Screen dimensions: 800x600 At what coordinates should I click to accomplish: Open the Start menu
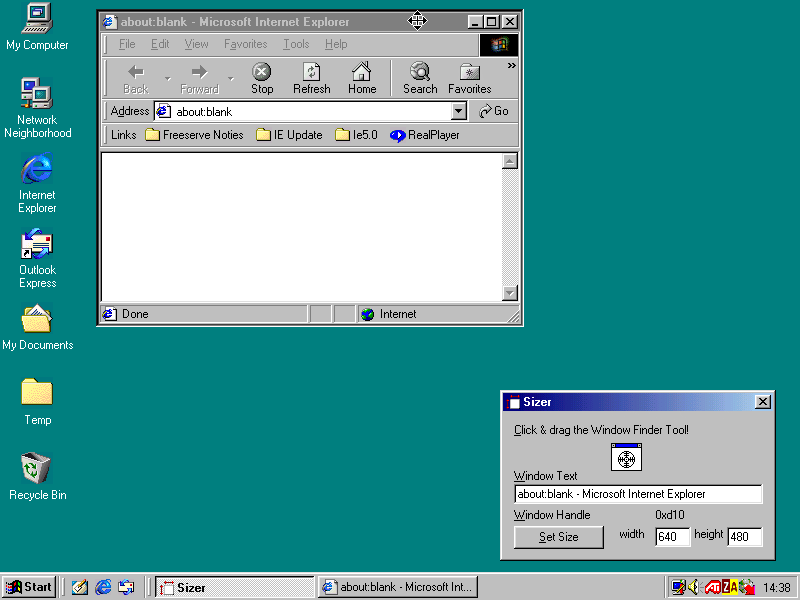coord(29,587)
